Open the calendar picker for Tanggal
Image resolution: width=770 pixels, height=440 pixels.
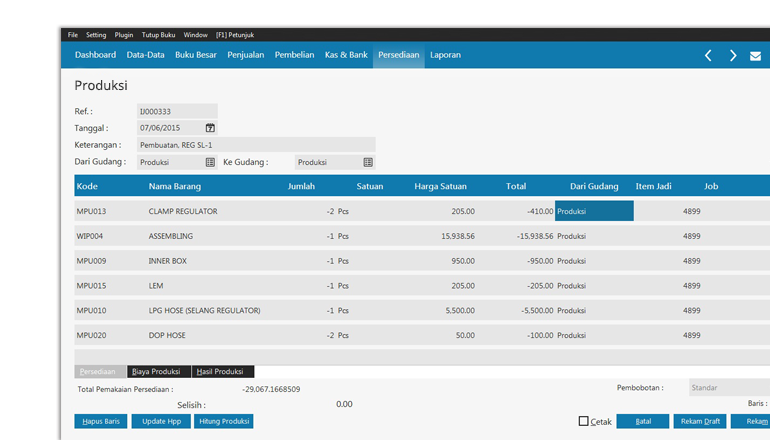(x=210, y=128)
